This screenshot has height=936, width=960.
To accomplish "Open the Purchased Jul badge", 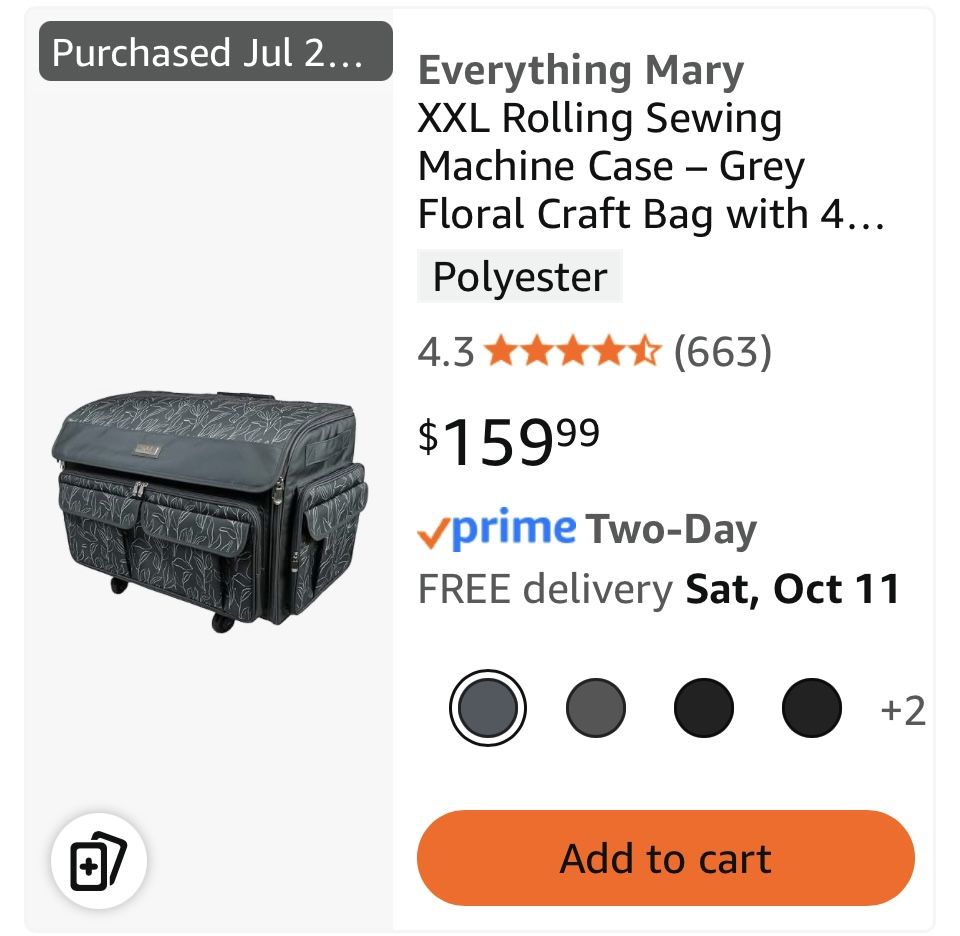I will tap(215, 52).
